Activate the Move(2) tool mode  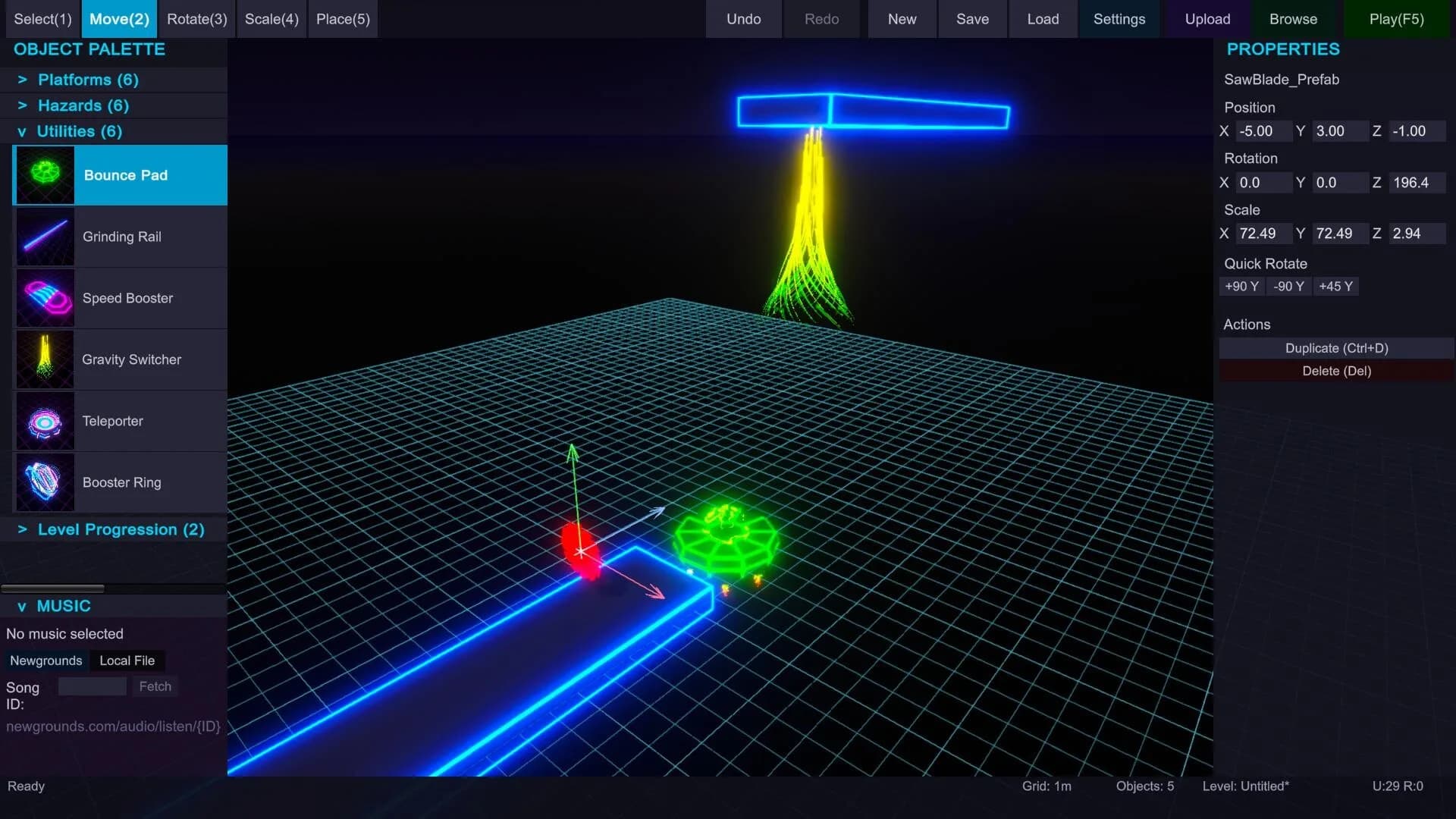pos(119,19)
